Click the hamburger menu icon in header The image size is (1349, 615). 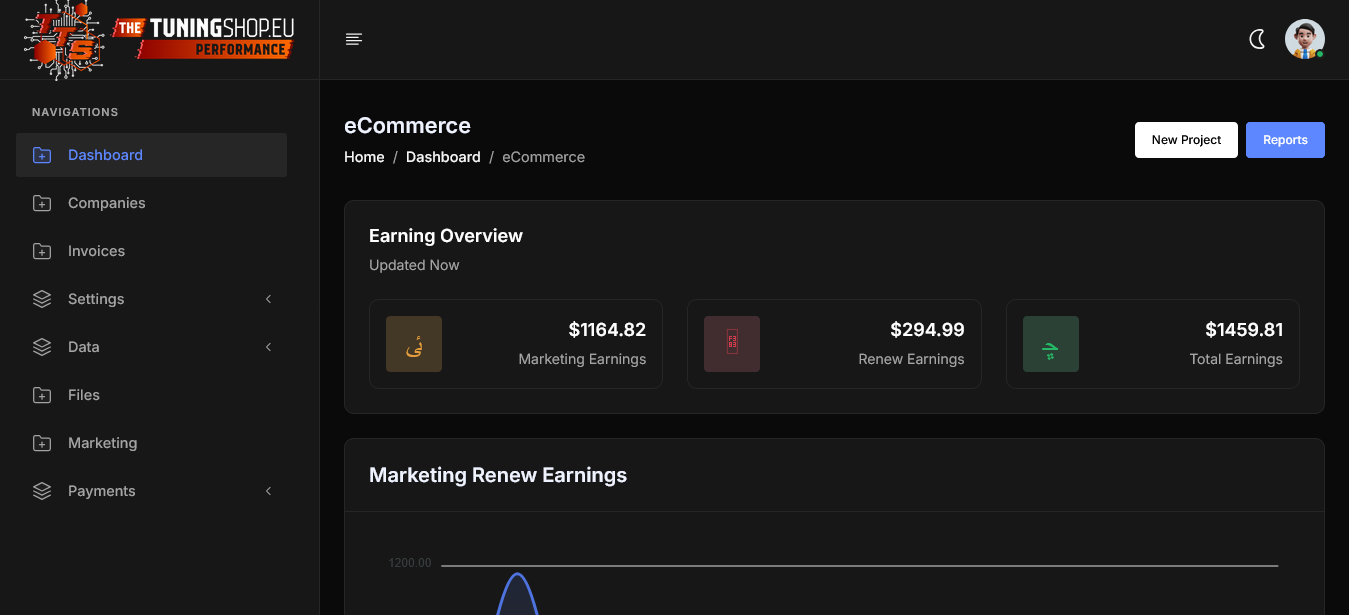353,39
